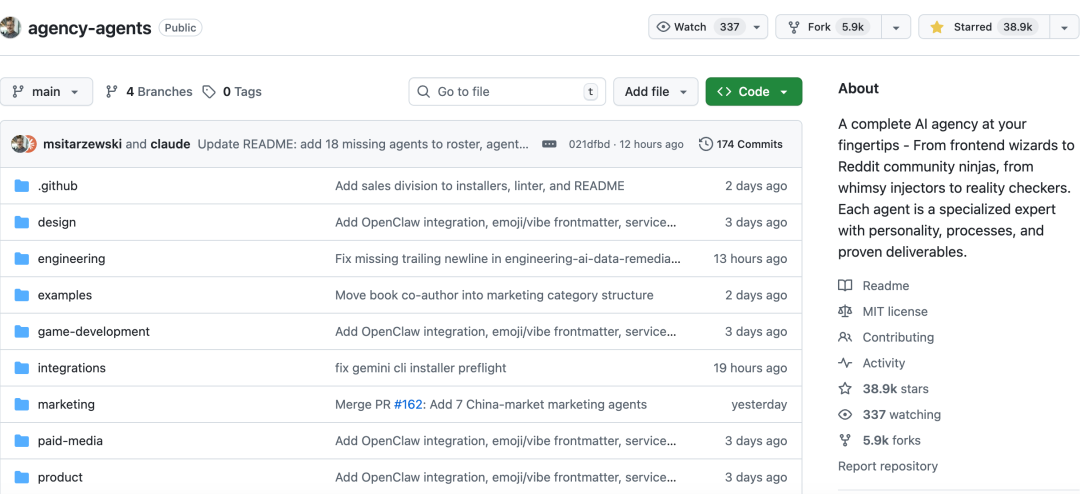This screenshot has width=1080, height=494.
Task: Open the MIT license sidebar link
Action: pyautogui.click(x=883, y=311)
